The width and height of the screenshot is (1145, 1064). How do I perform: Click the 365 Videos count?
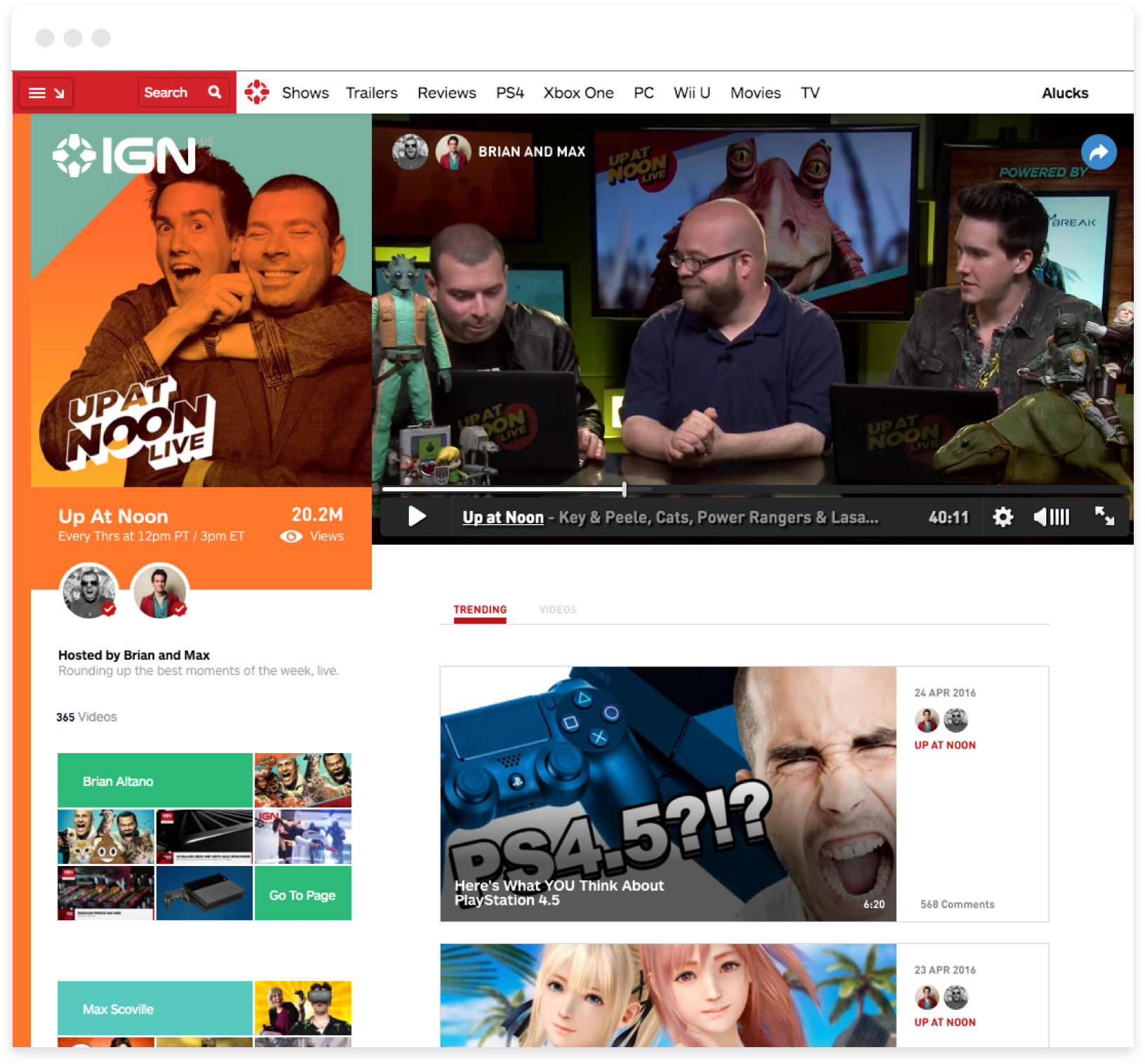(86, 717)
